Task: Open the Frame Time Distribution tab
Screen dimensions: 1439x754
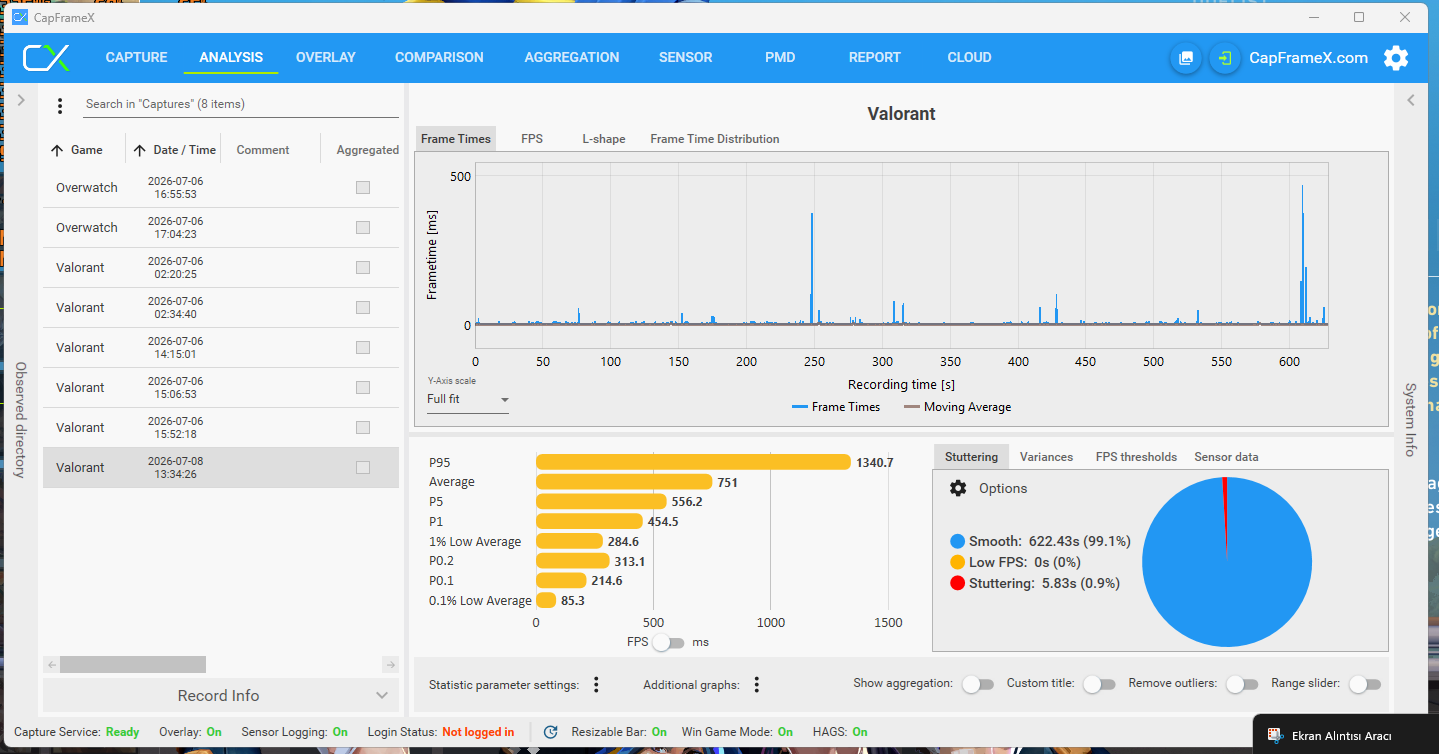Action: [715, 139]
